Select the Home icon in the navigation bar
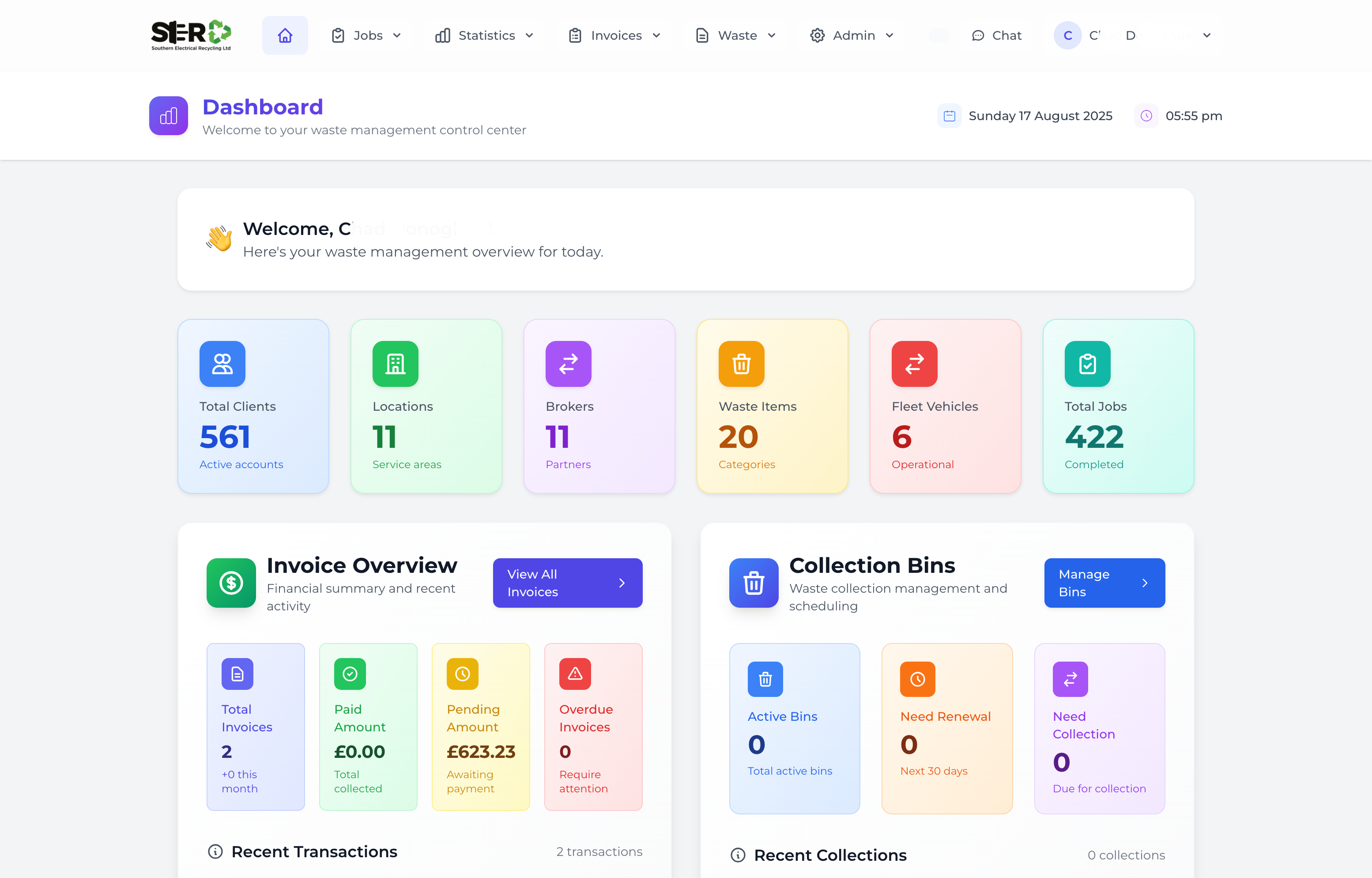Image resolution: width=1372 pixels, height=878 pixels. [285, 35]
